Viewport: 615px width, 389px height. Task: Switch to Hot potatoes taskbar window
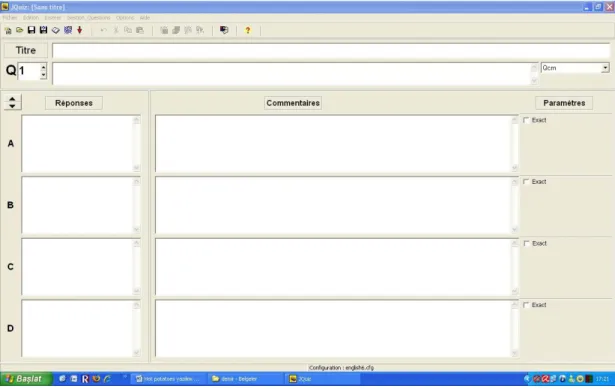pos(168,379)
